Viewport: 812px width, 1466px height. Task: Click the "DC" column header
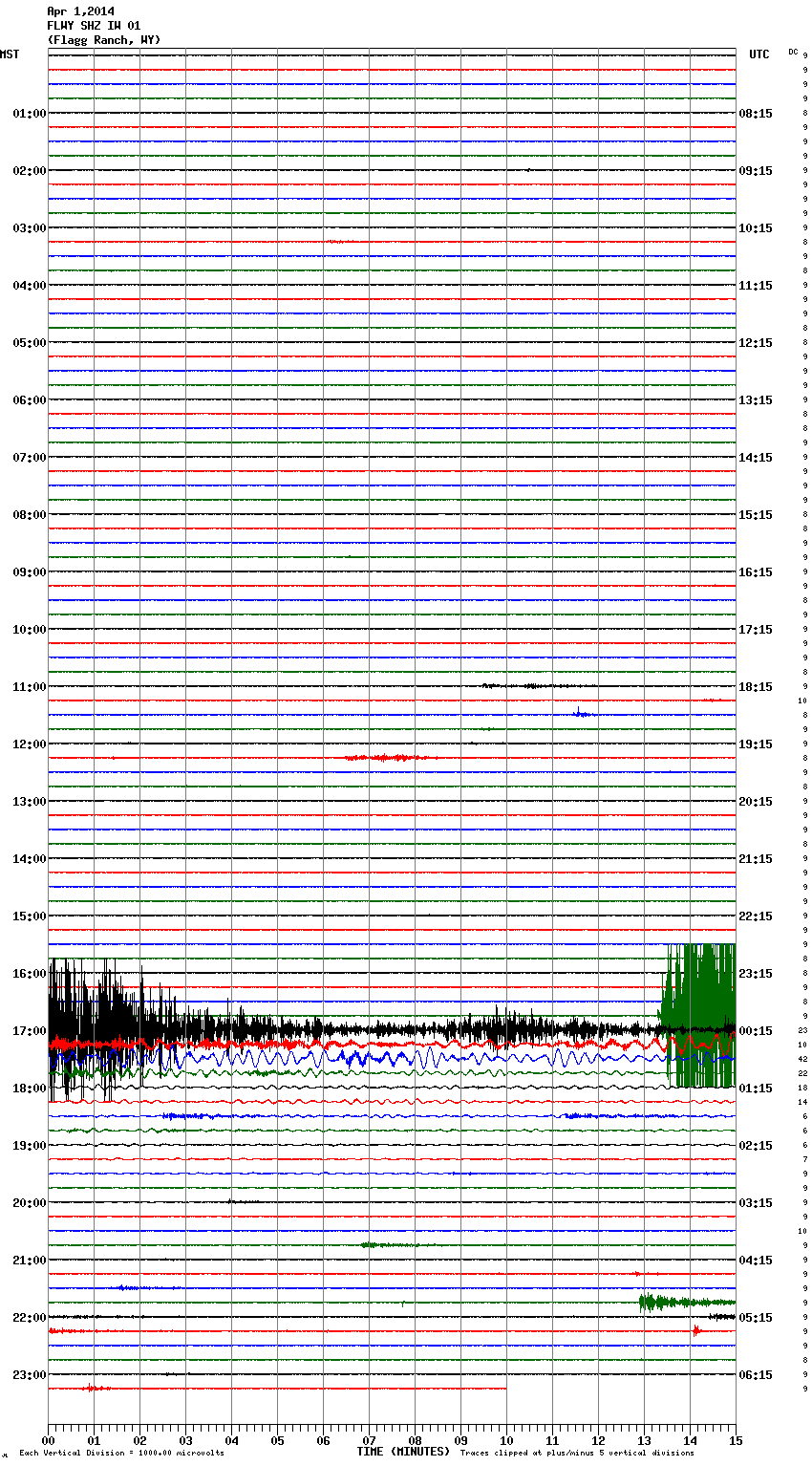pos(793,52)
